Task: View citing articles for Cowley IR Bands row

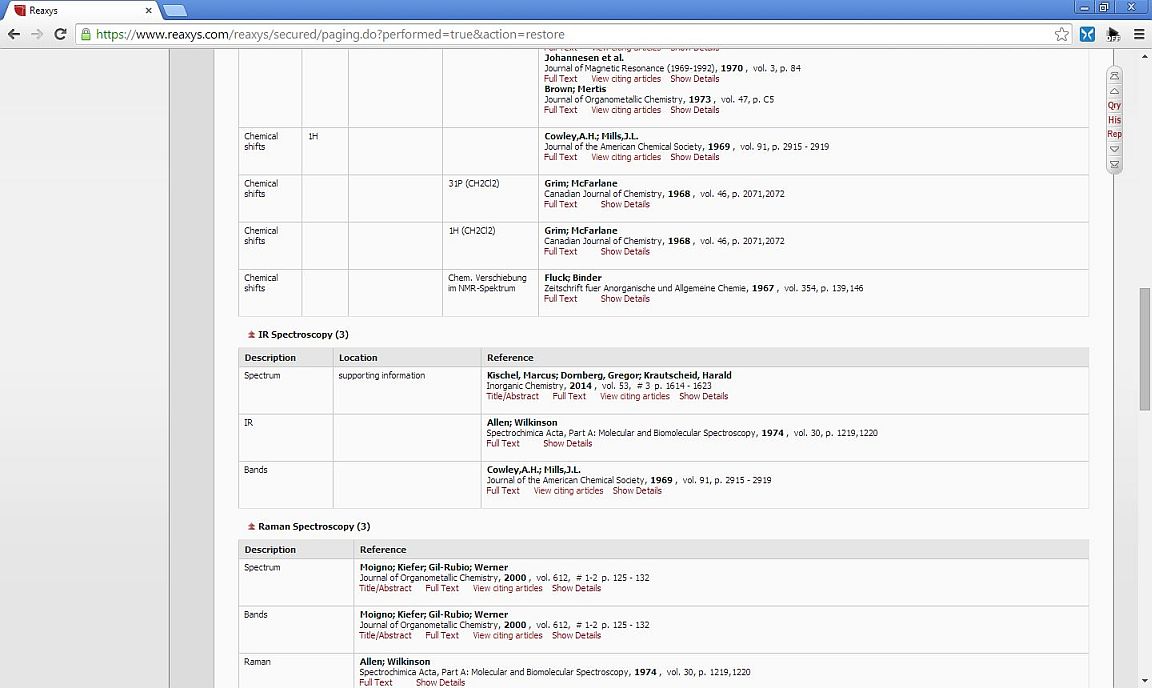Action: [x=568, y=490]
